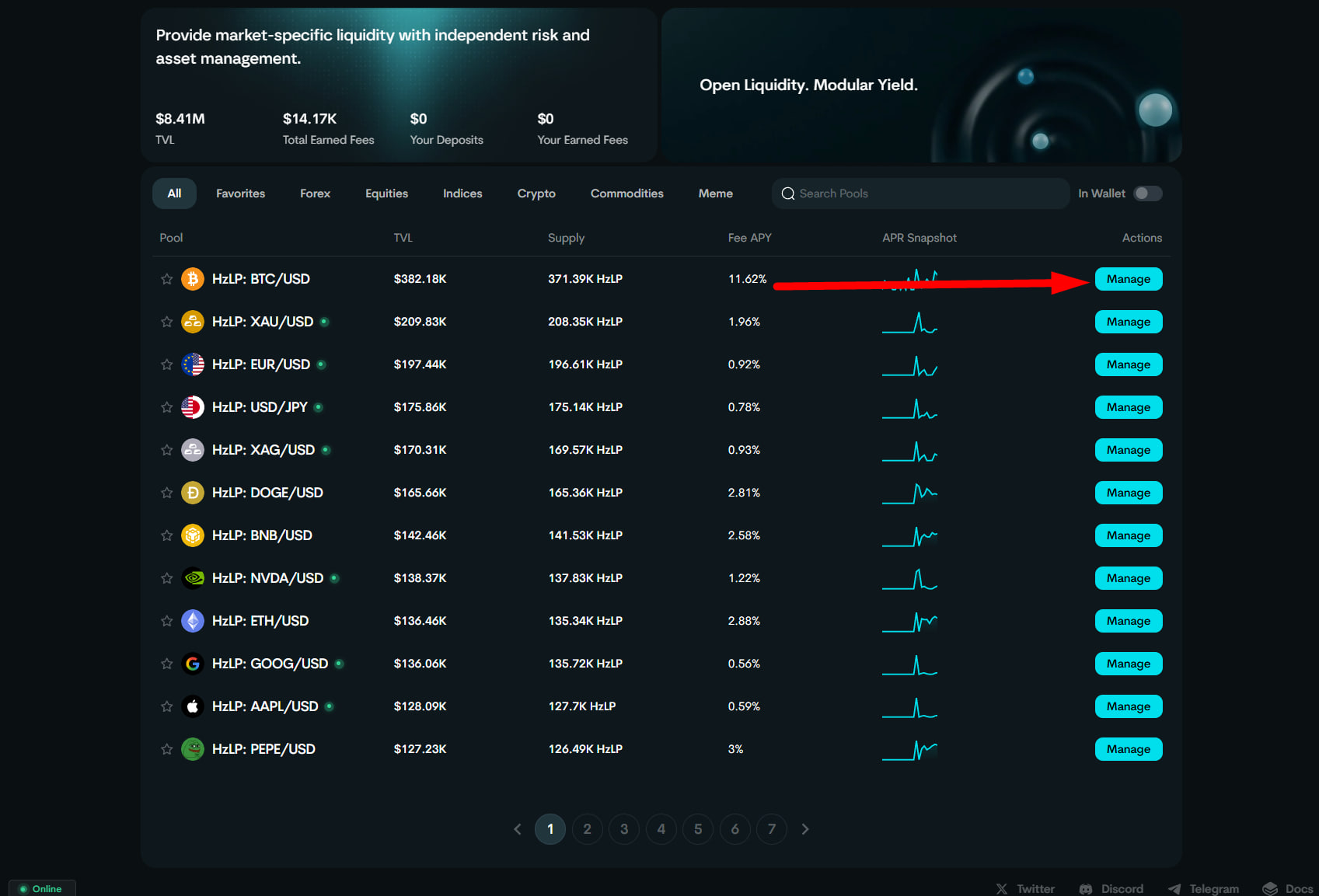Favorite the HzLP: EUR/USD pool star
This screenshot has height=896, width=1319.
coord(166,364)
